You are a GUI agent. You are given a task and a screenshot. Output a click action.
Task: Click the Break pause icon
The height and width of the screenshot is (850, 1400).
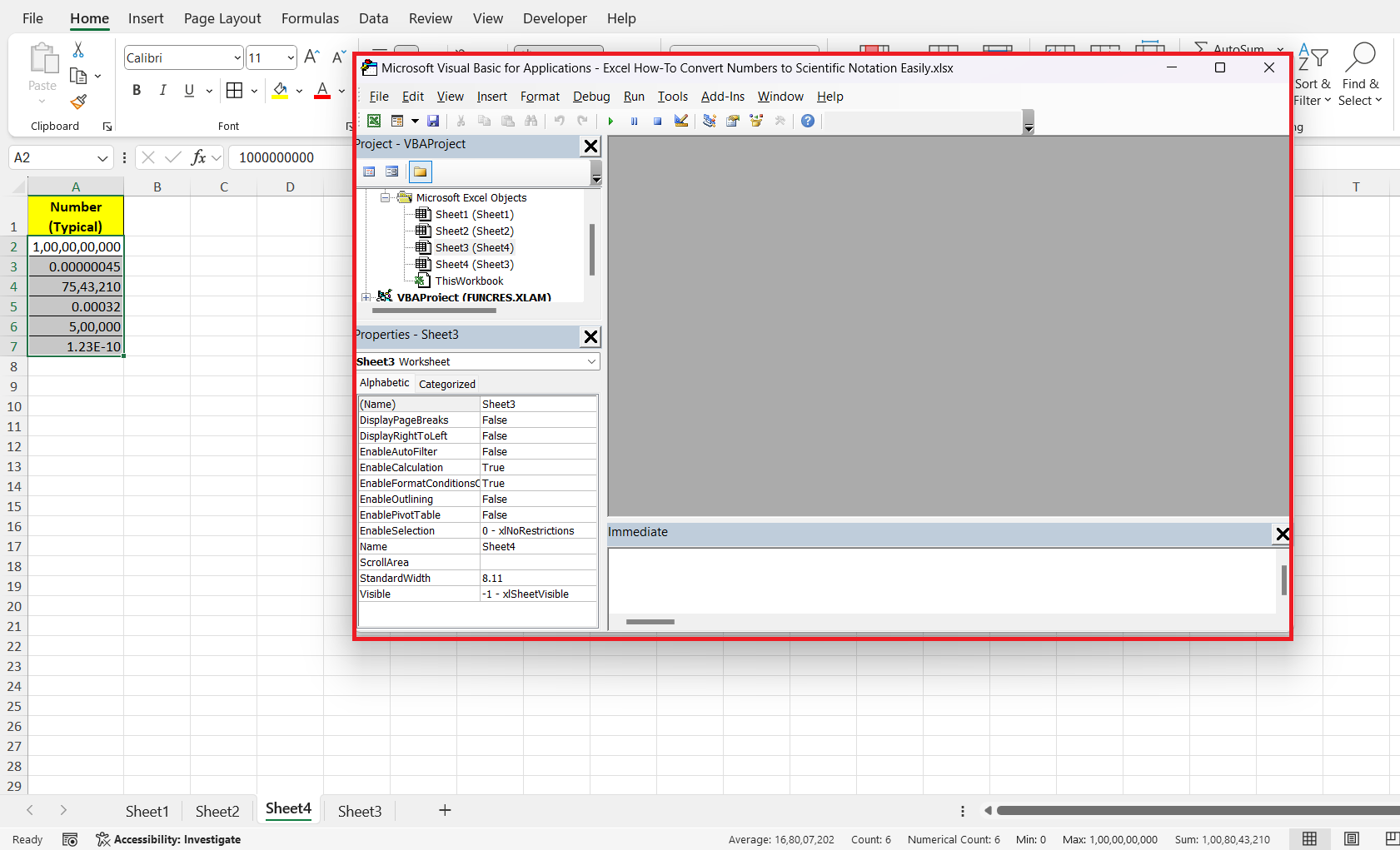pyautogui.click(x=634, y=121)
